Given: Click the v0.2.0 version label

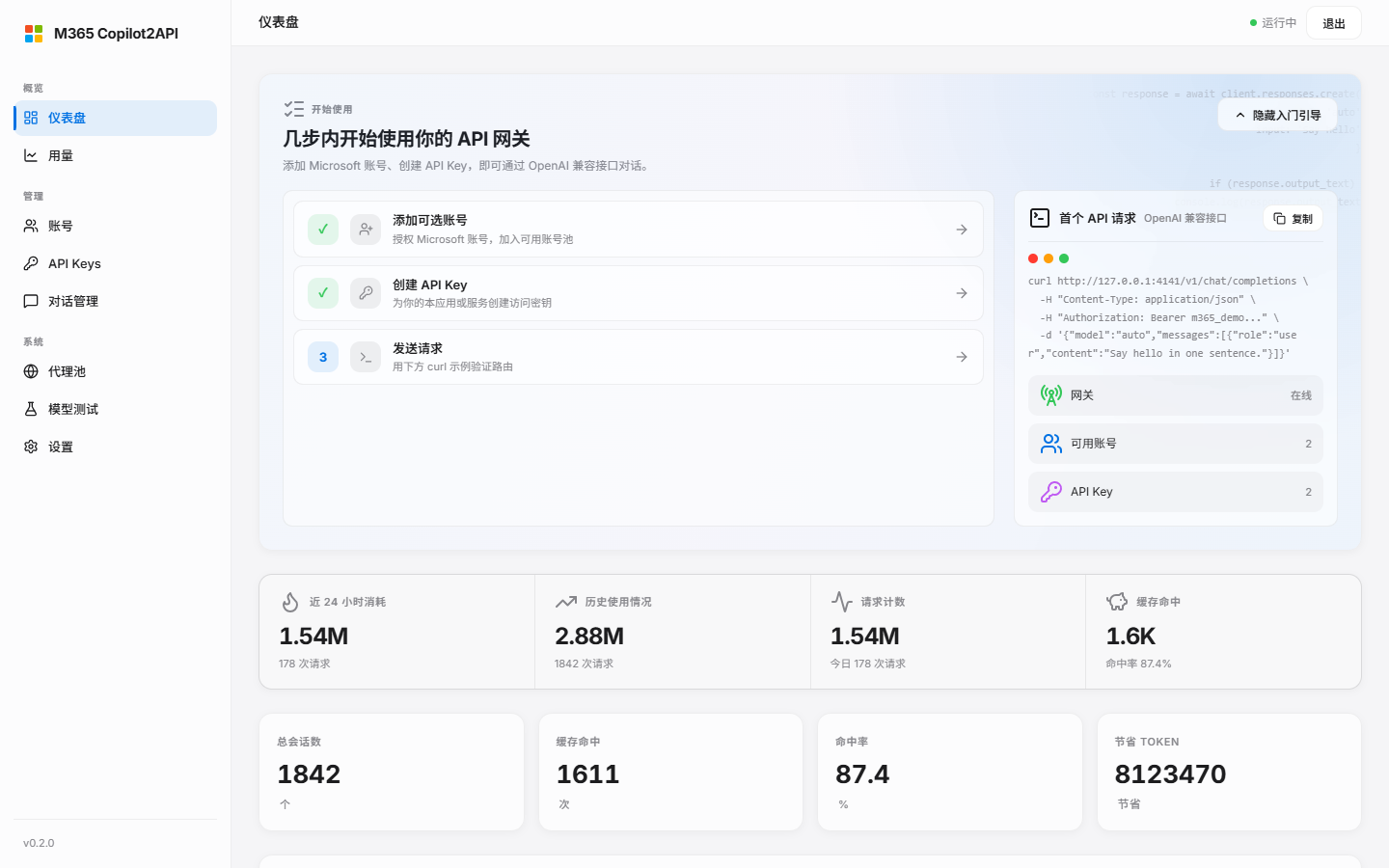Looking at the screenshot, I should coord(39,843).
